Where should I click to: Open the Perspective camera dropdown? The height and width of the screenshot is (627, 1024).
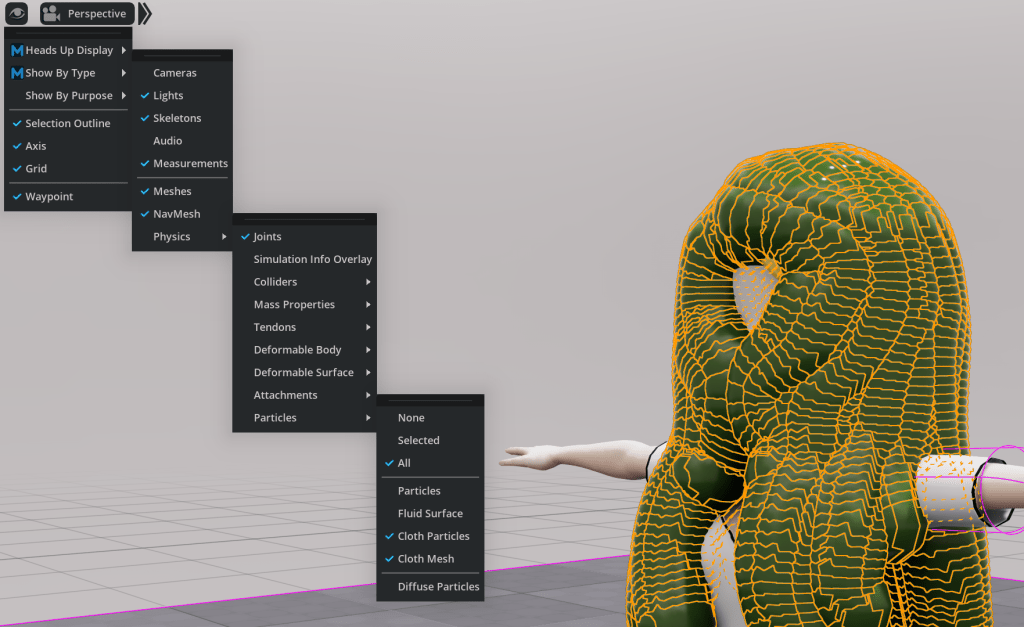[96, 14]
